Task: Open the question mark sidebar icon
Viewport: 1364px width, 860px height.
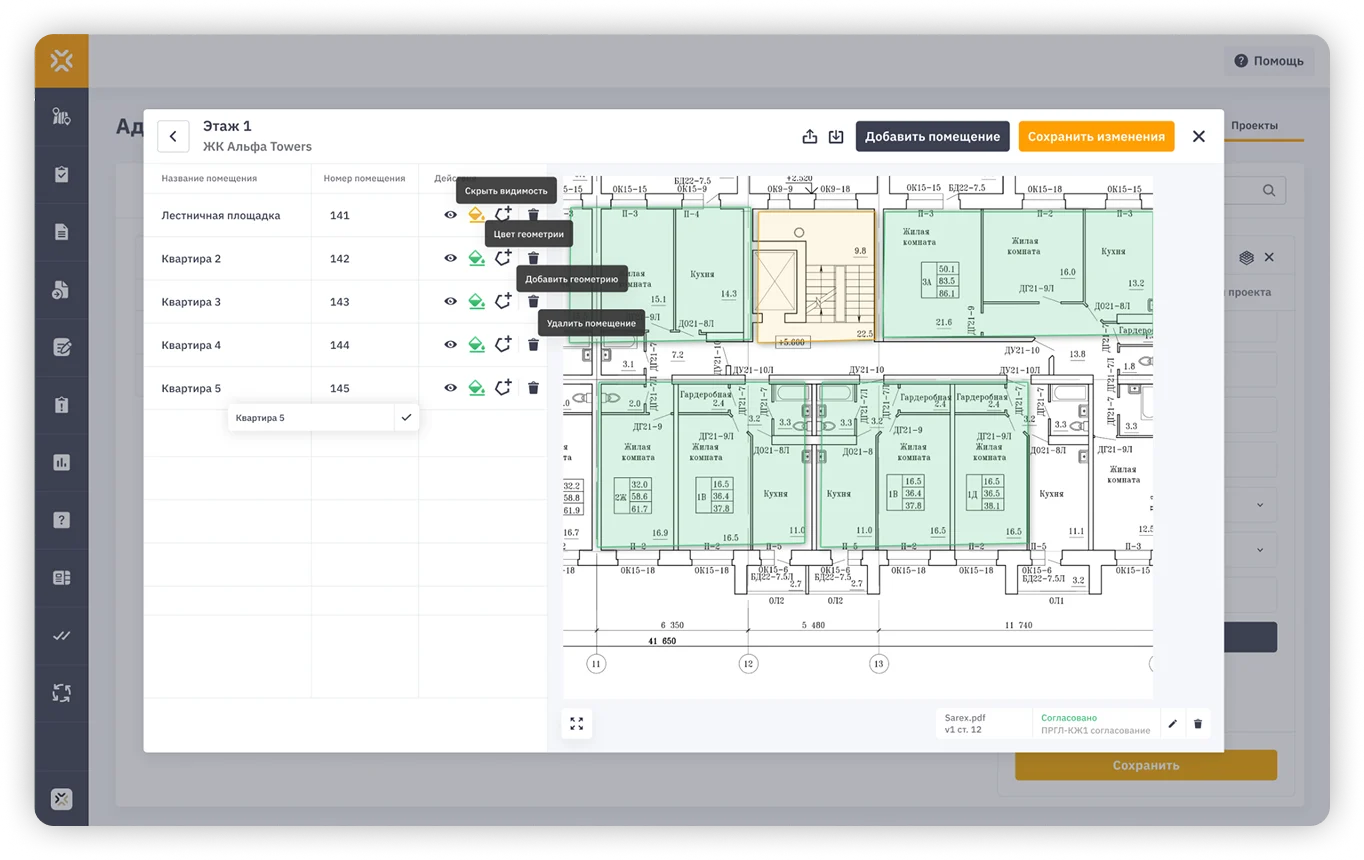Action: [61, 520]
